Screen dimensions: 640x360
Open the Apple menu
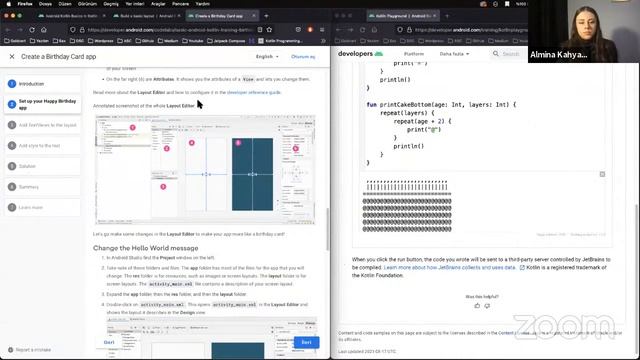click(9, 4)
